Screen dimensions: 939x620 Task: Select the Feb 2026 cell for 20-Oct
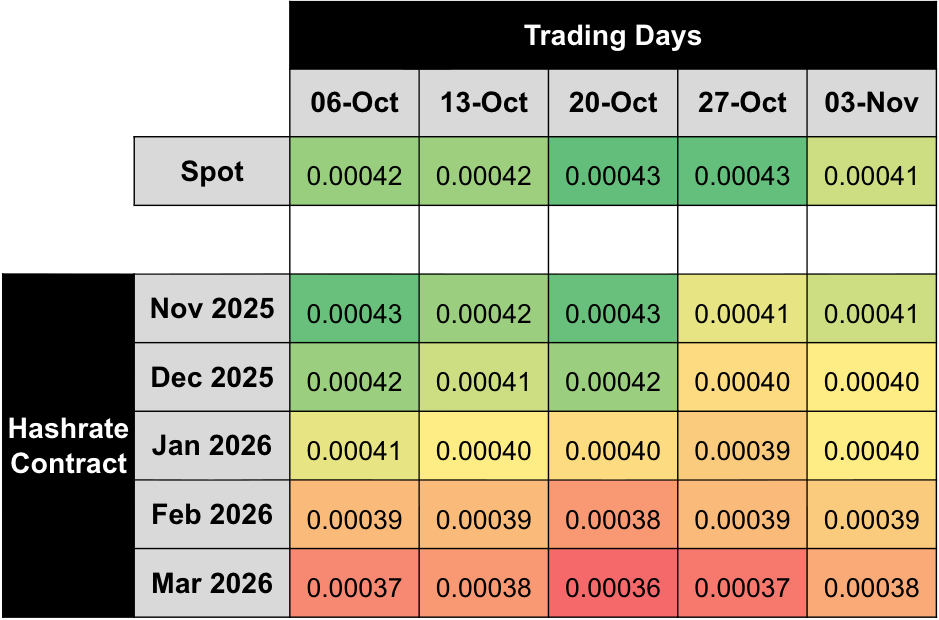[x=613, y=519]
